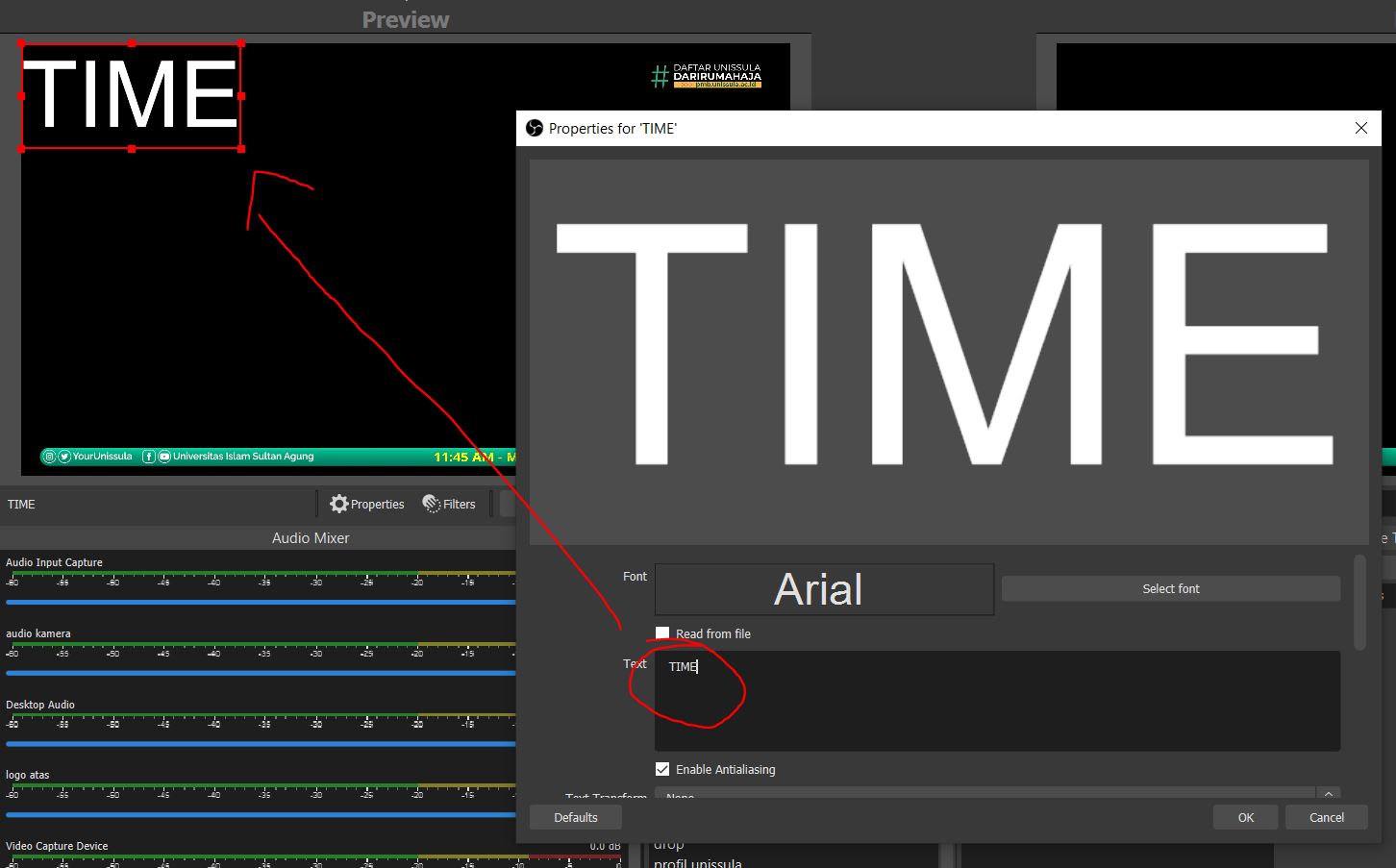Select the TIME text in the preview canvas
Image resolution: width=1396 pixels, height=868 pixels.
pos(130,94)
